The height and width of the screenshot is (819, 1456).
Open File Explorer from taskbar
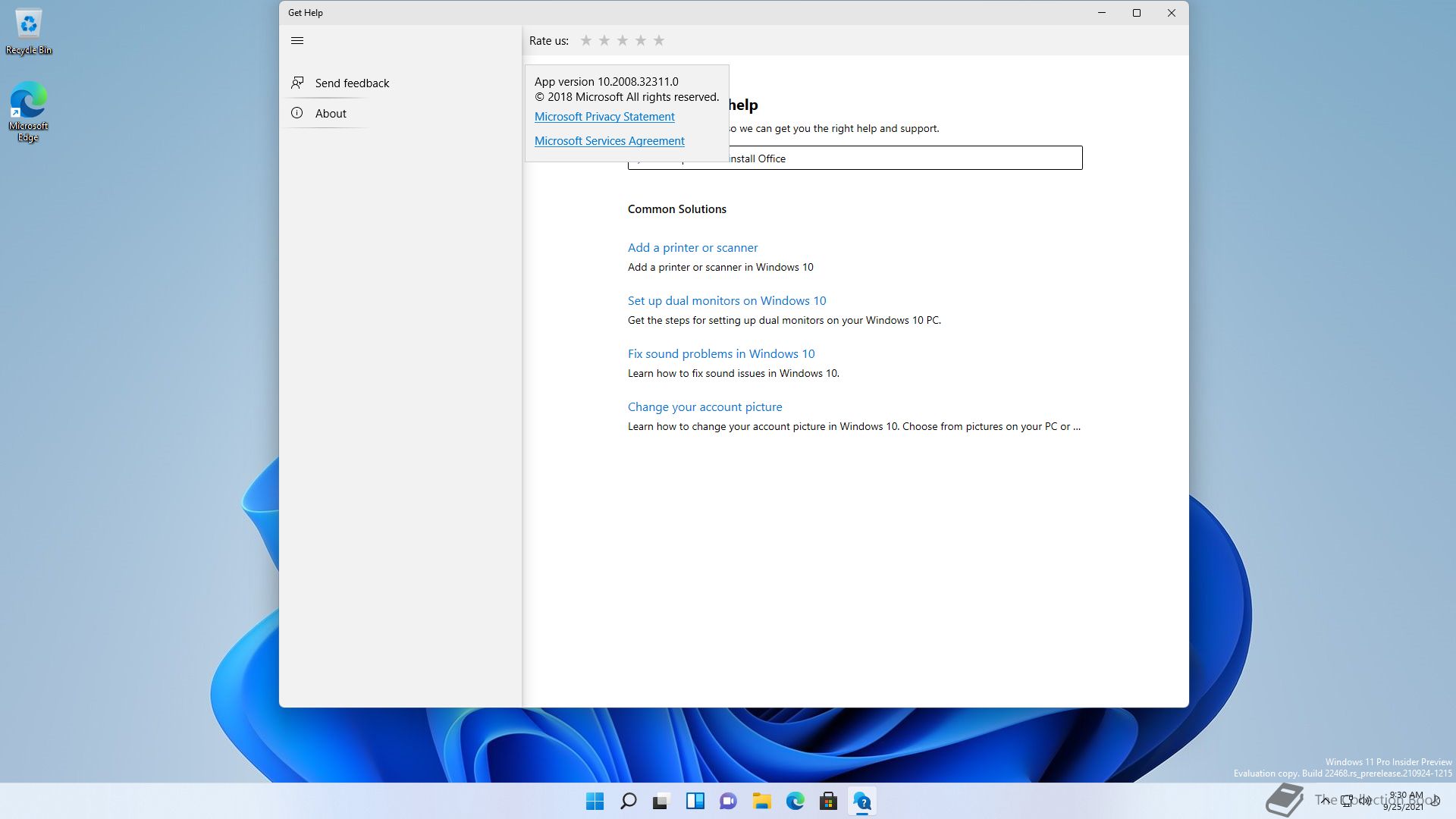(762, 801)
